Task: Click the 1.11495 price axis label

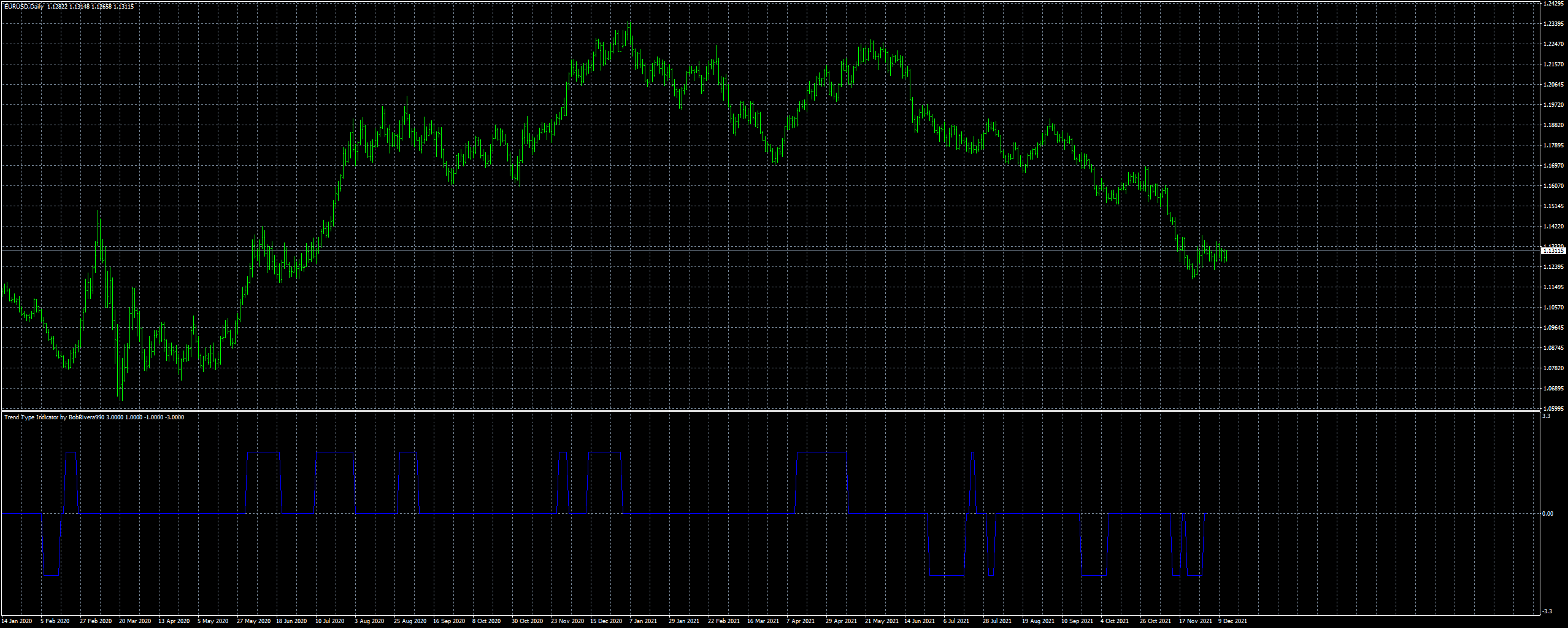Action: 1553,287
